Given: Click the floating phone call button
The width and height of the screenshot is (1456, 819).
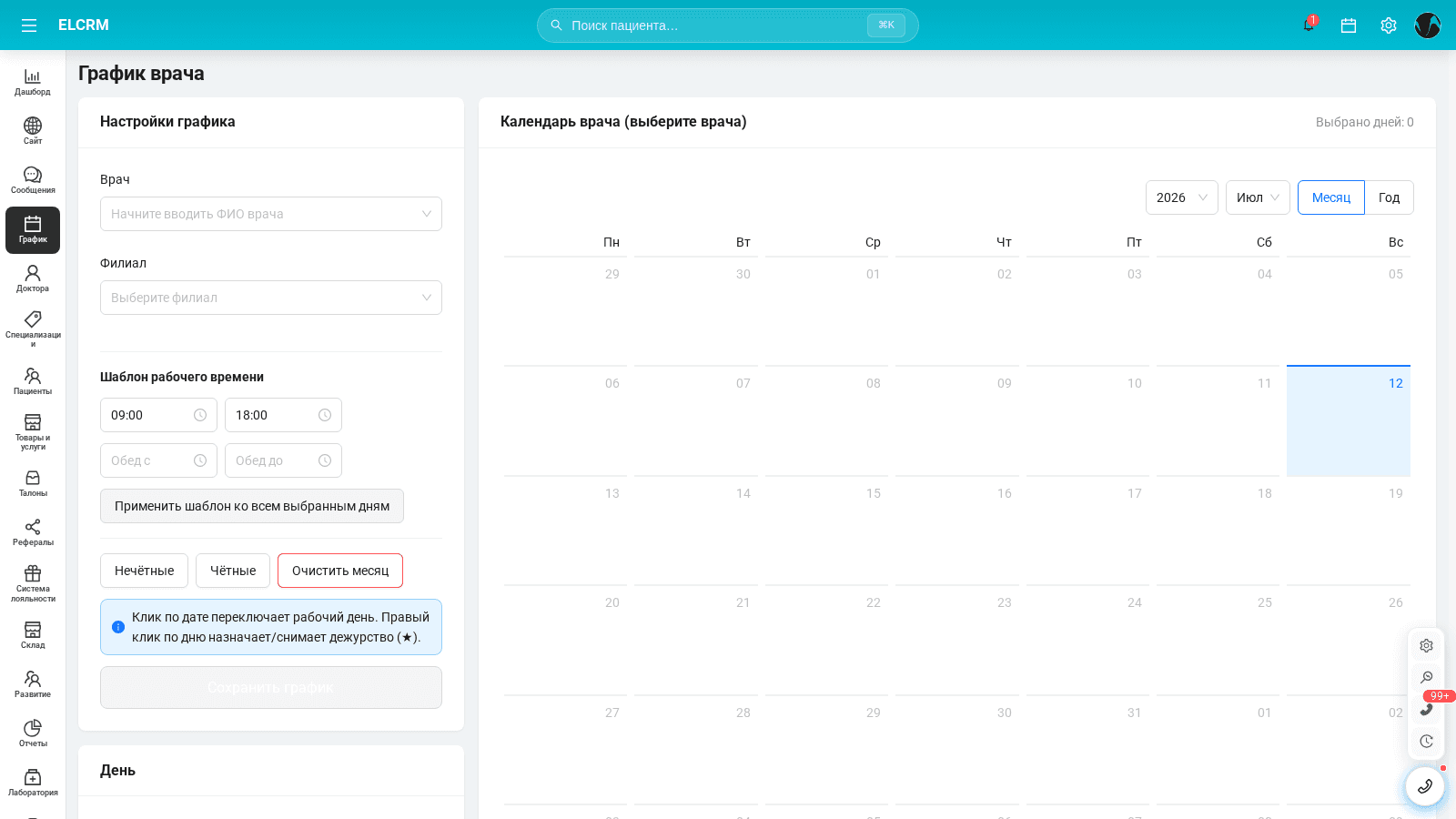Looking at the screenshot, I should (1425, 786).
